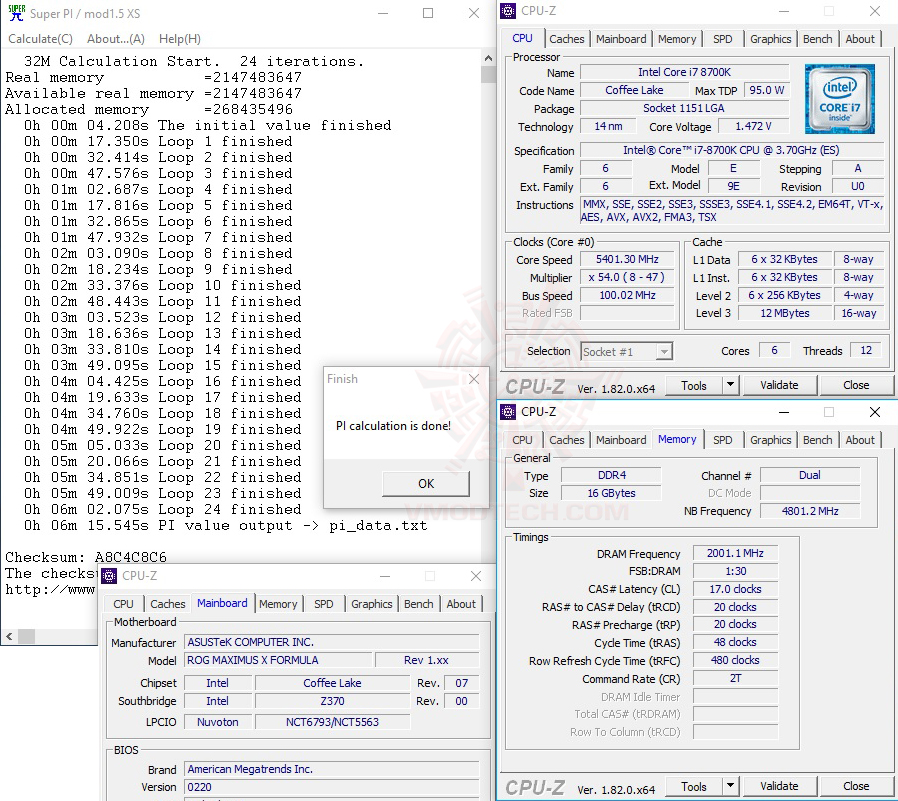Screen dimensions: 898x801
Task: Select the Graphics tab in the Memory window
Action: 770,440
